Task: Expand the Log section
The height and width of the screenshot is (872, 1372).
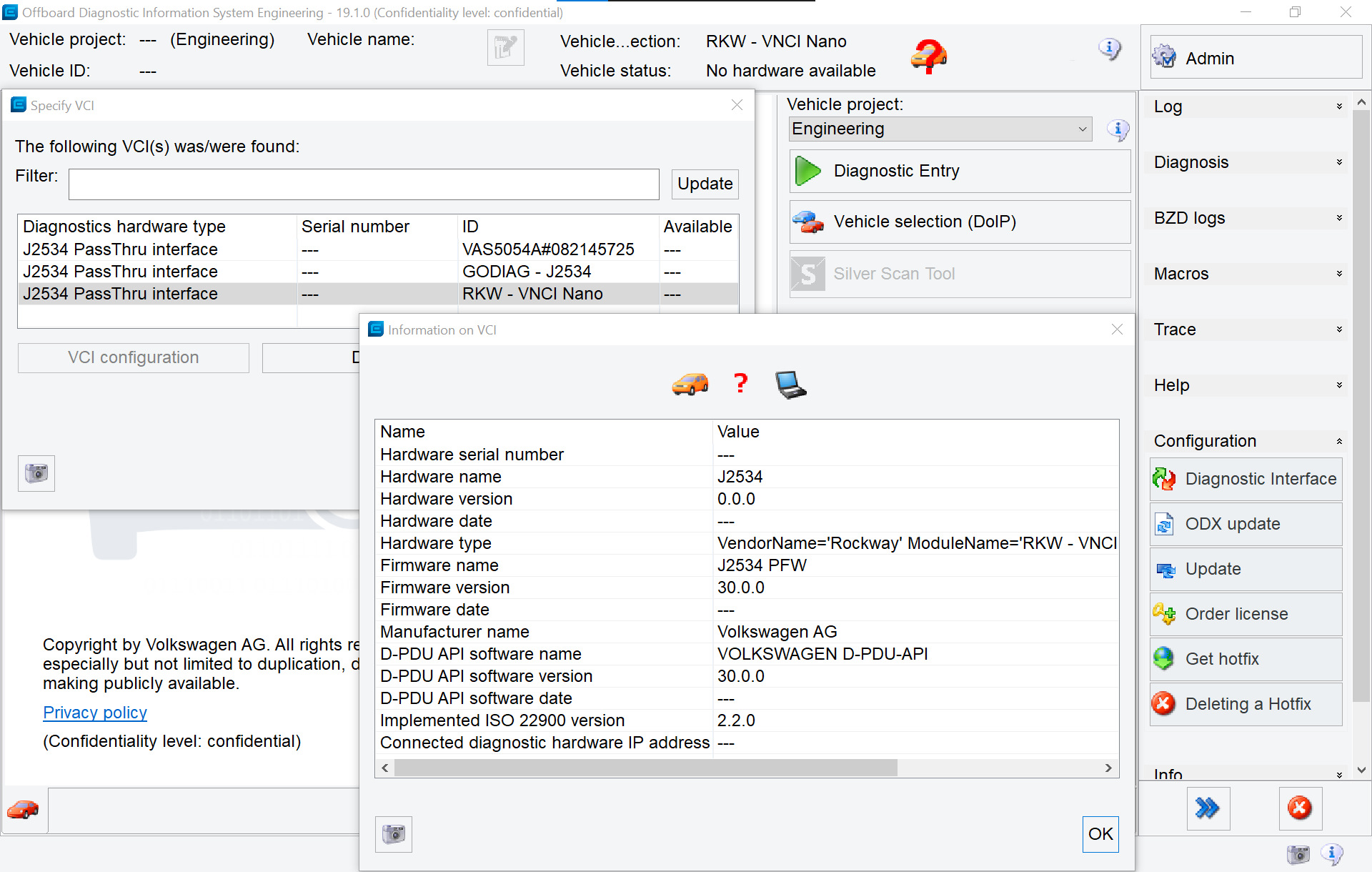Action: 1248,106
